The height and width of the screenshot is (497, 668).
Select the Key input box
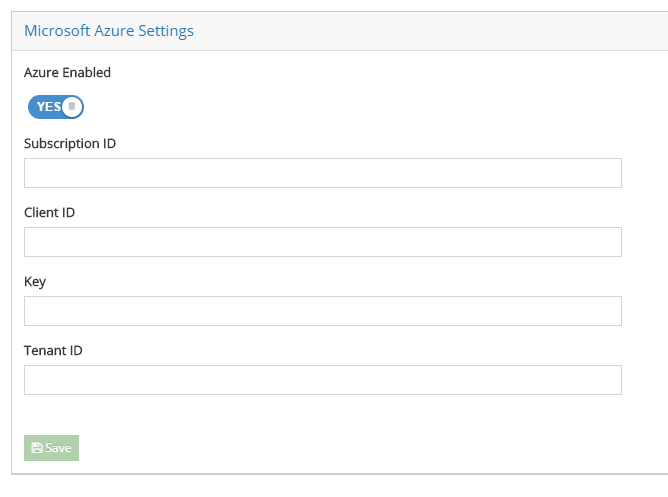coord(322,311)
